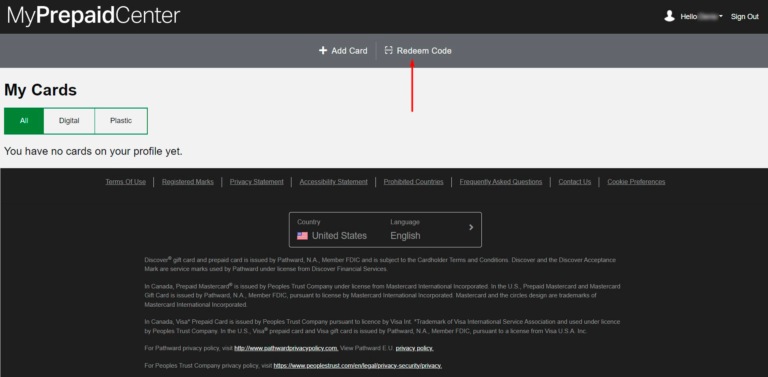This screenshot has height=377, width=768.
Task: Switch to the Plastic cards tab
Action: tap(120, 121)
